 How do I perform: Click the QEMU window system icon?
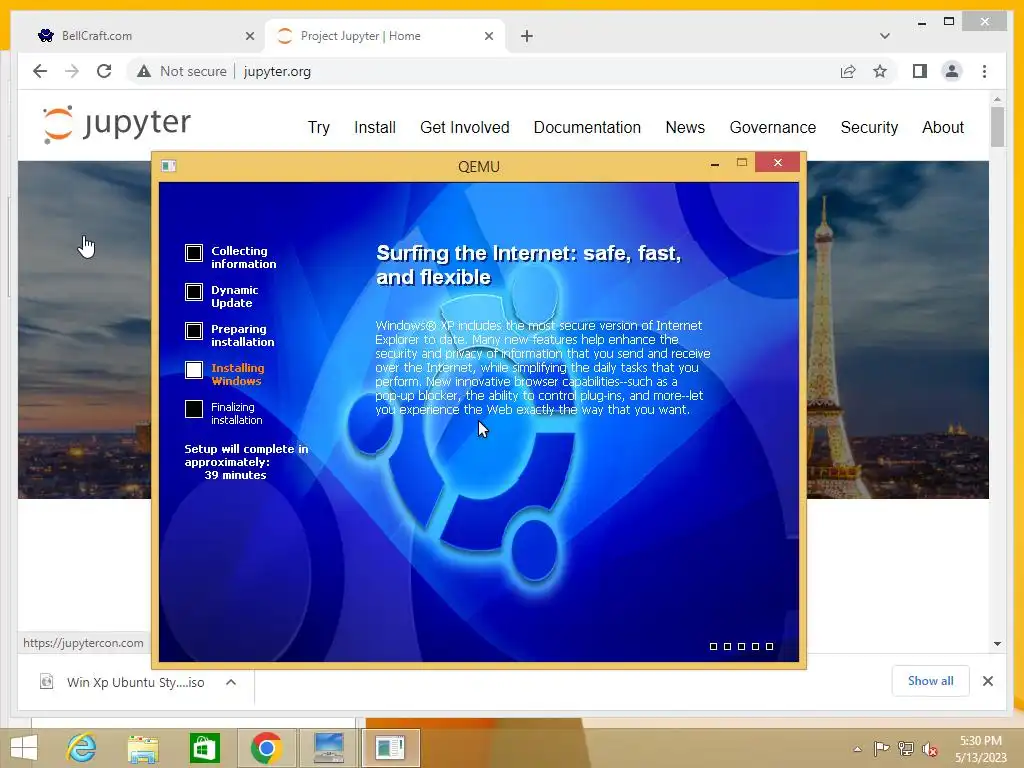(168, 166)
